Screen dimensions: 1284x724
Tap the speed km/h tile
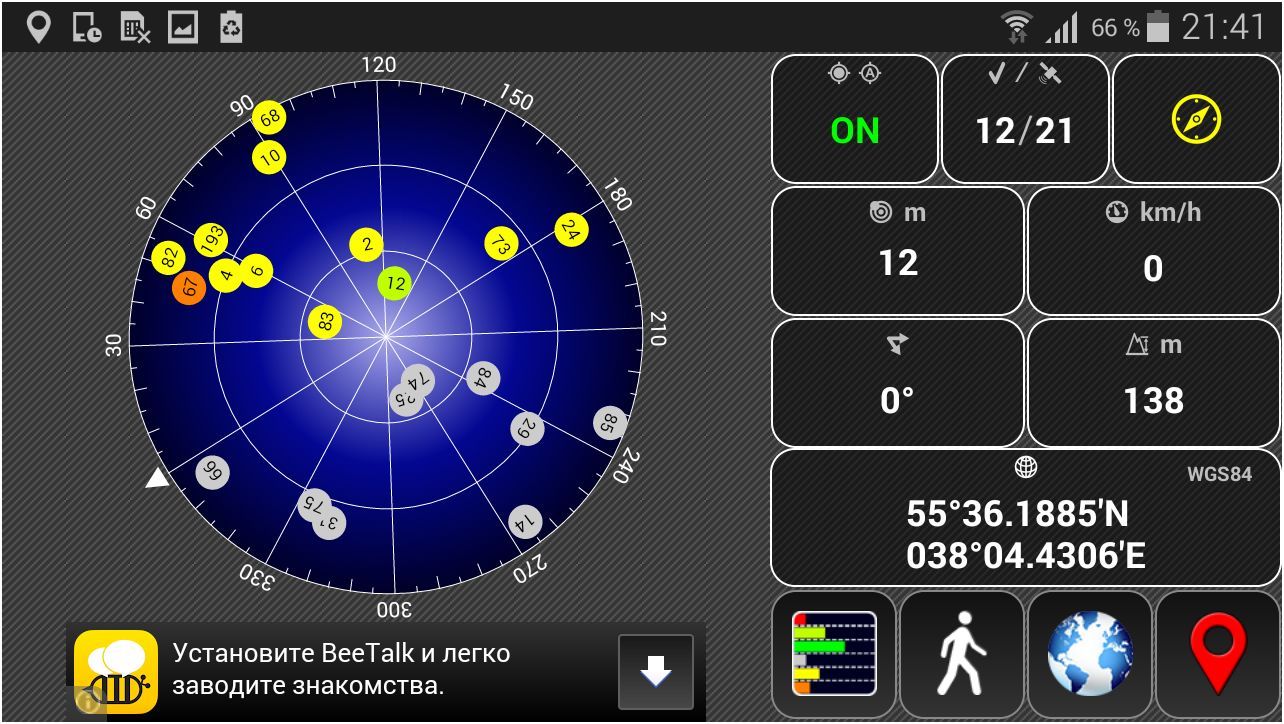coord(1153,251)
